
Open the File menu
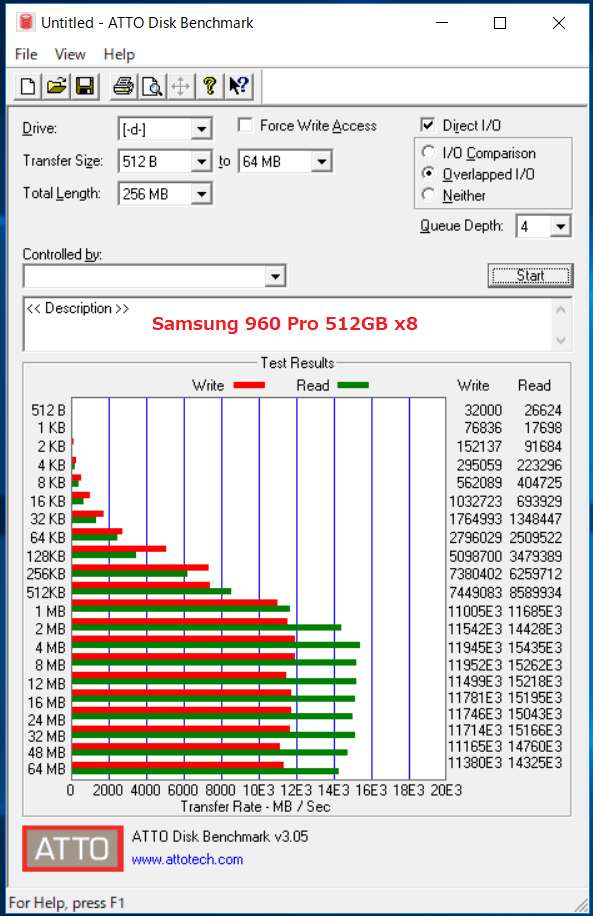tap(26, 54)
